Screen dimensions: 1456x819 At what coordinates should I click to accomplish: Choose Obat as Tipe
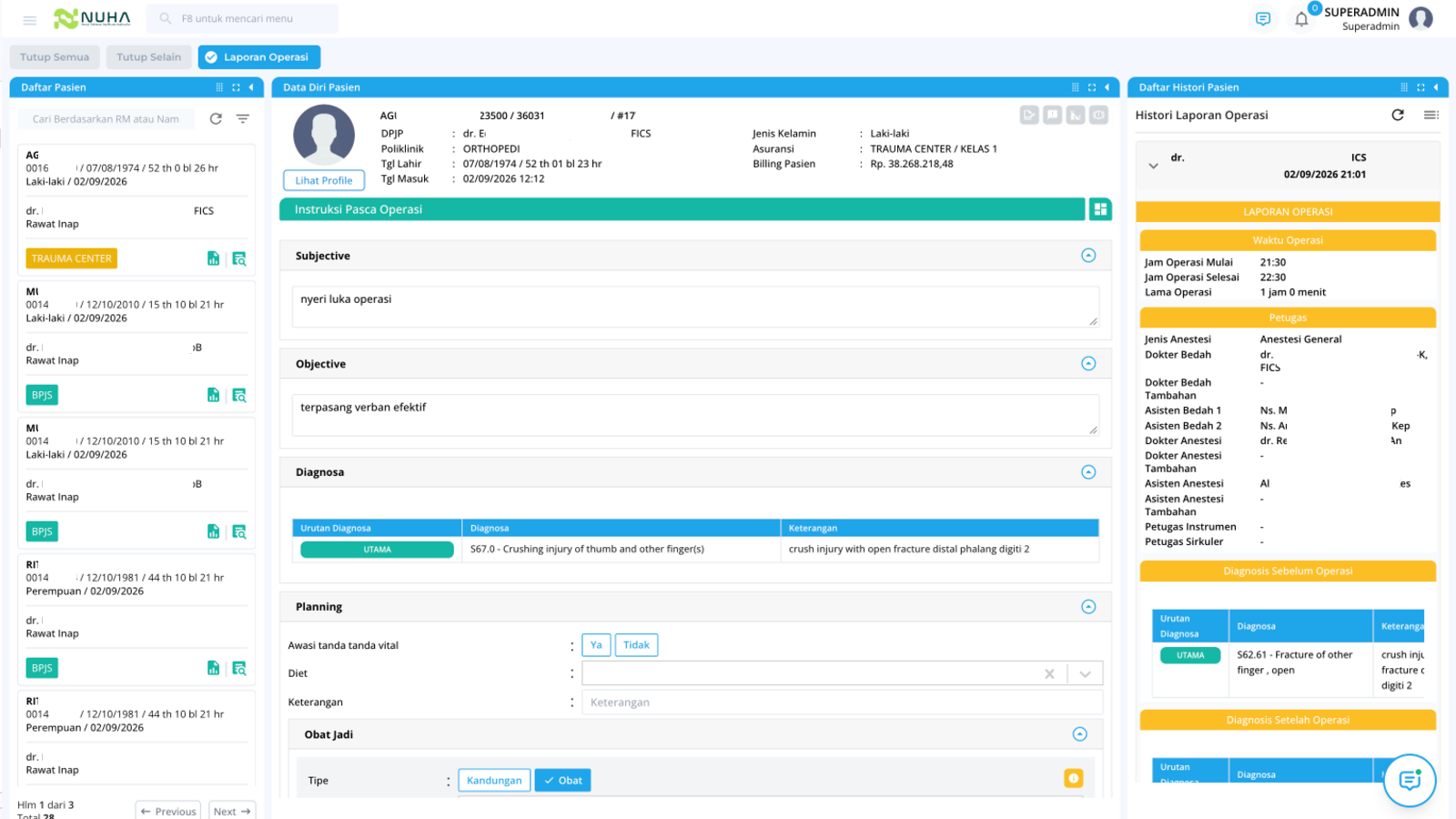tap(562, 780)
